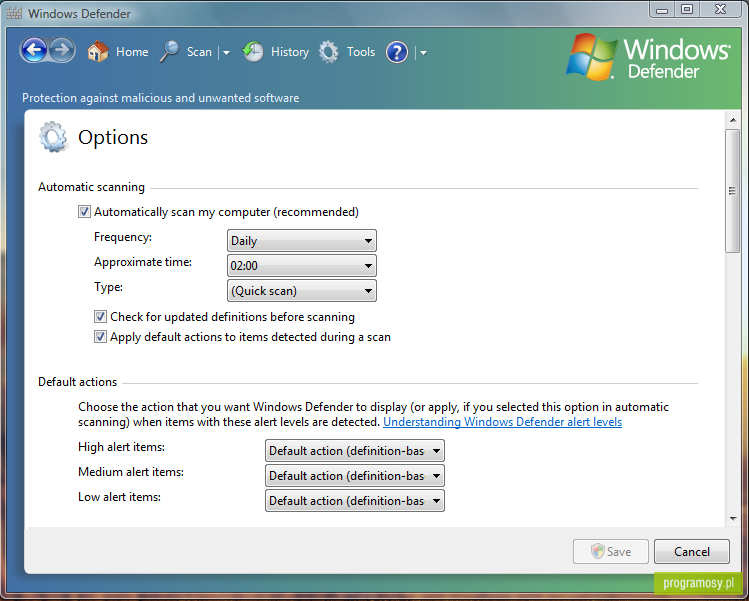Screen dimensions: 749x601
Task: Open the Frequency dropdown set to Daily
Action: click(302, 241)
